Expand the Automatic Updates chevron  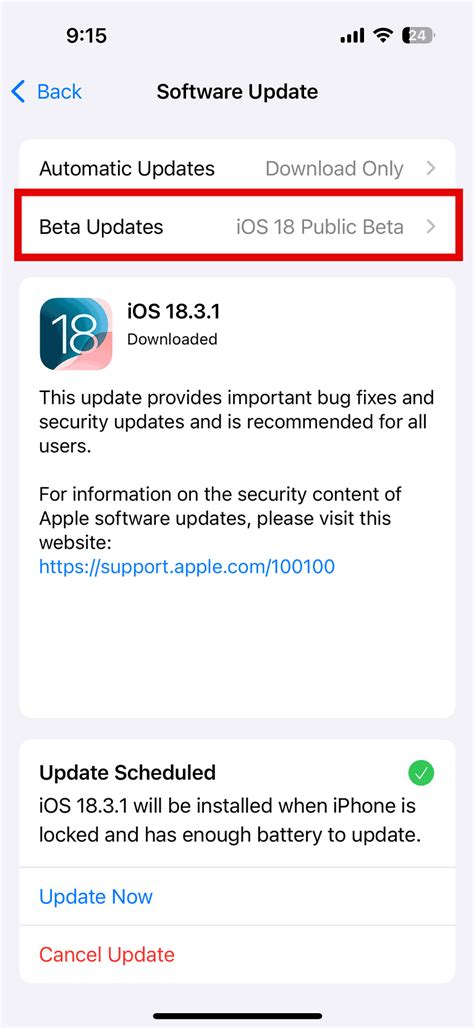pyautogui.click(x=431, y=168)
